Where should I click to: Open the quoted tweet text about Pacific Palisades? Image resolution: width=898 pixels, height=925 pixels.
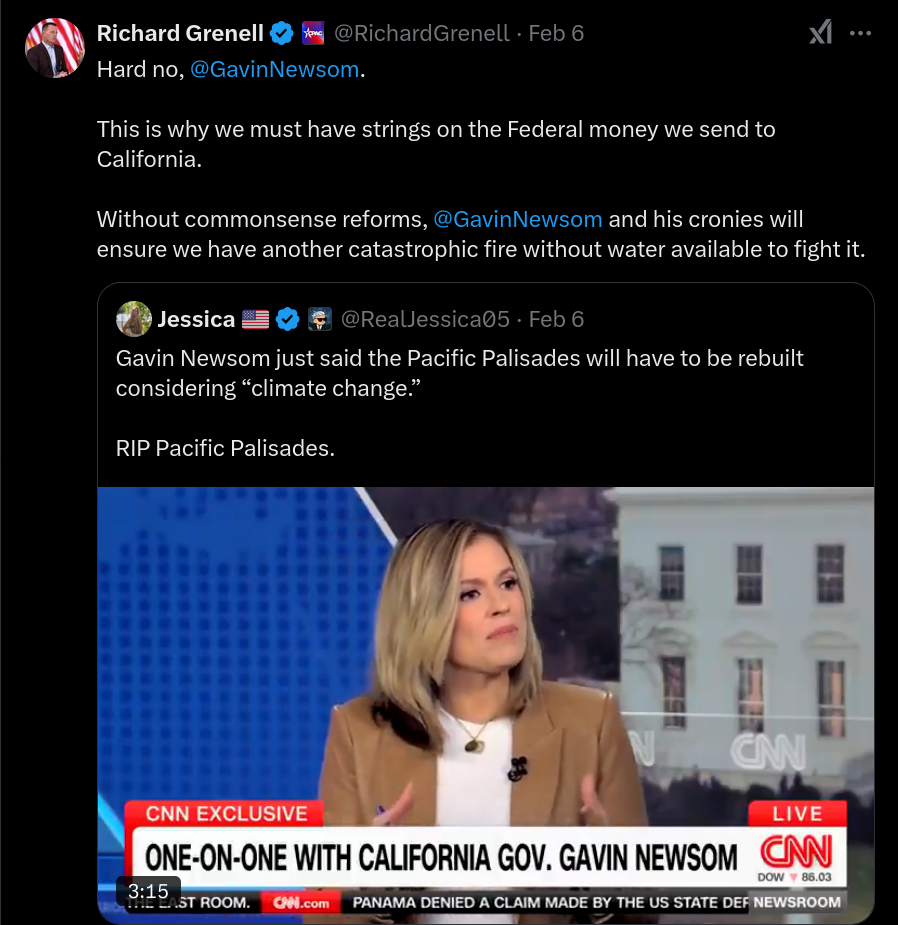[x=460, y=403]
